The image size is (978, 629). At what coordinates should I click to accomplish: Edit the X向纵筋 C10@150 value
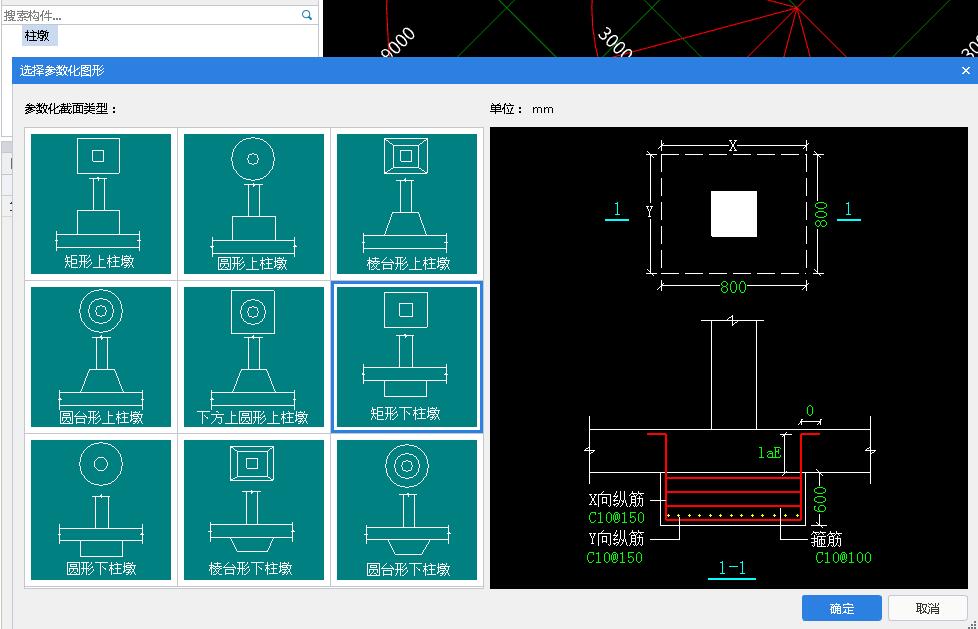coord(616,518)
